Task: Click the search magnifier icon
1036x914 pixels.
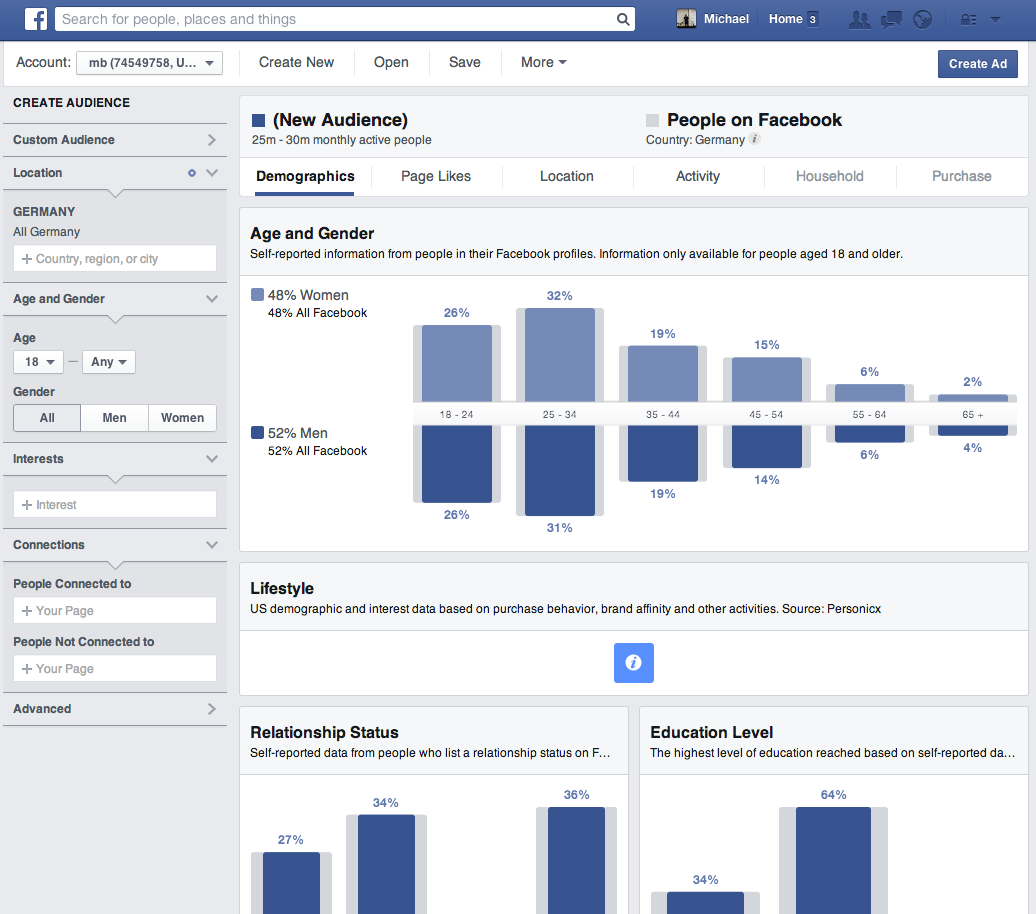Action: pyautogui.click(x=622, y=19)
